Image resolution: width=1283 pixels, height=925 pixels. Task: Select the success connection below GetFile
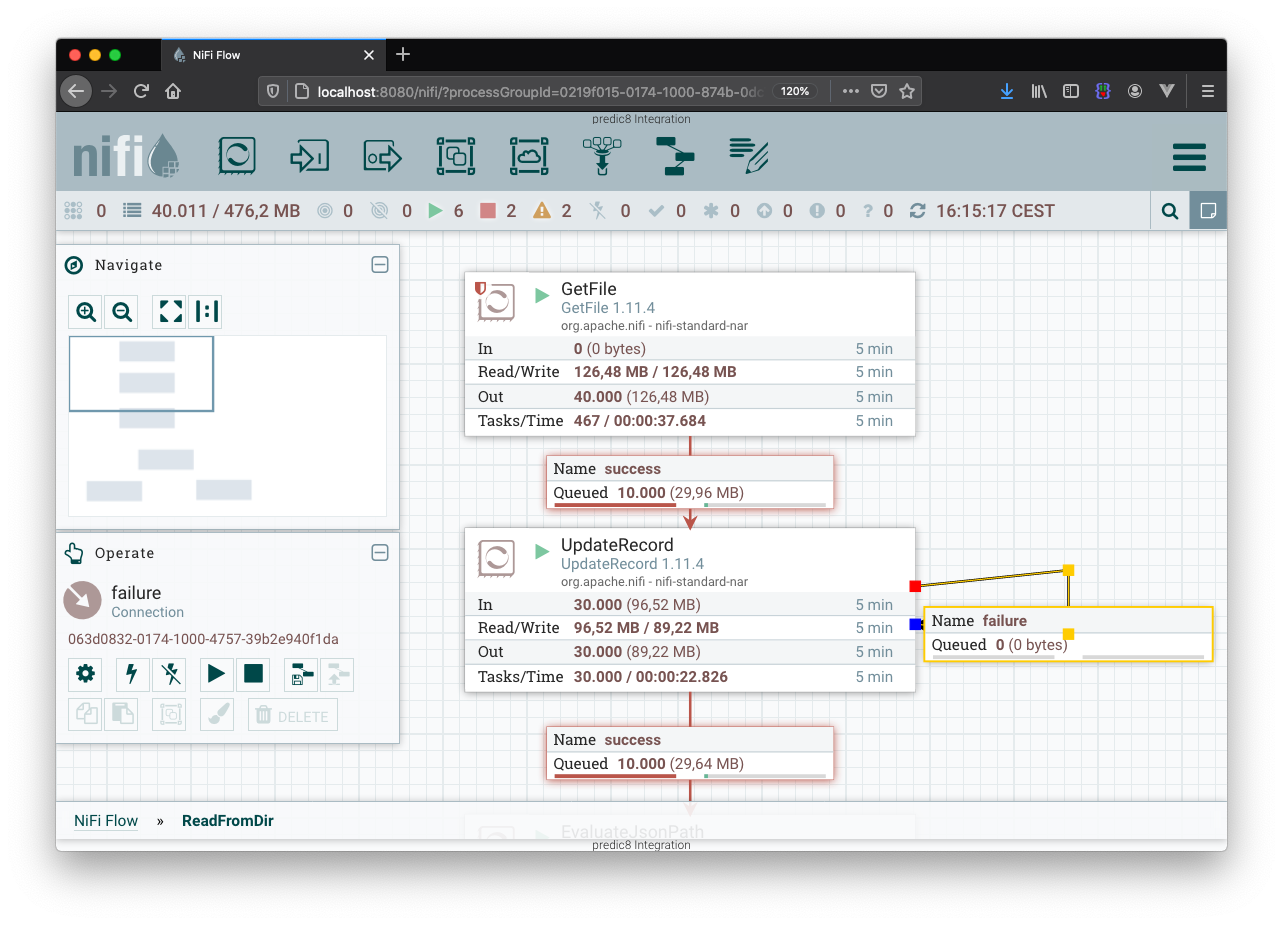click(690, 481)
